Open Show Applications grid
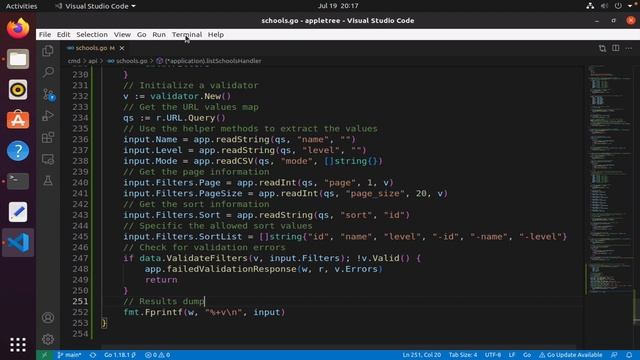 click(x=18, y=344)
